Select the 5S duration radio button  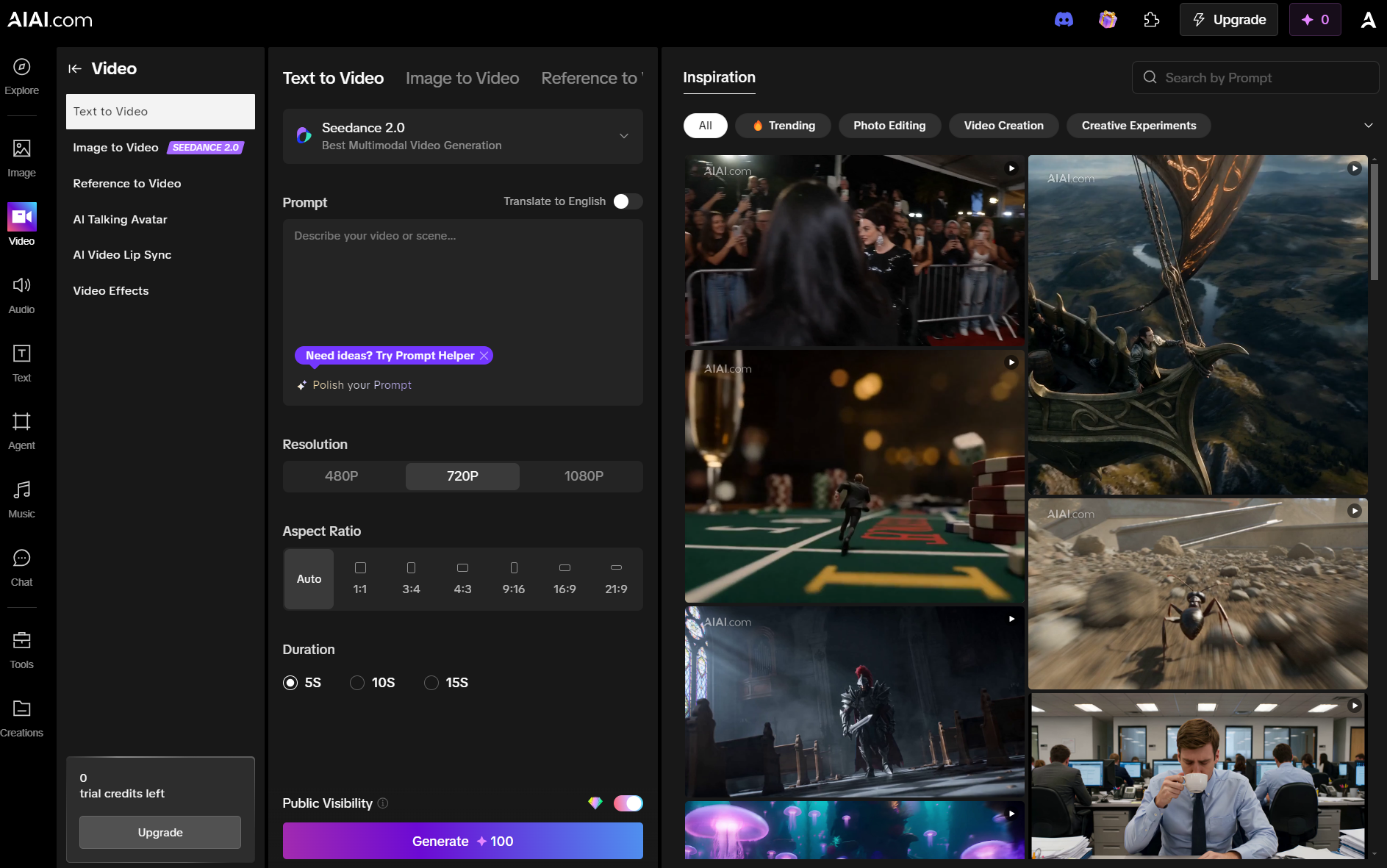[x=290, y=683]
